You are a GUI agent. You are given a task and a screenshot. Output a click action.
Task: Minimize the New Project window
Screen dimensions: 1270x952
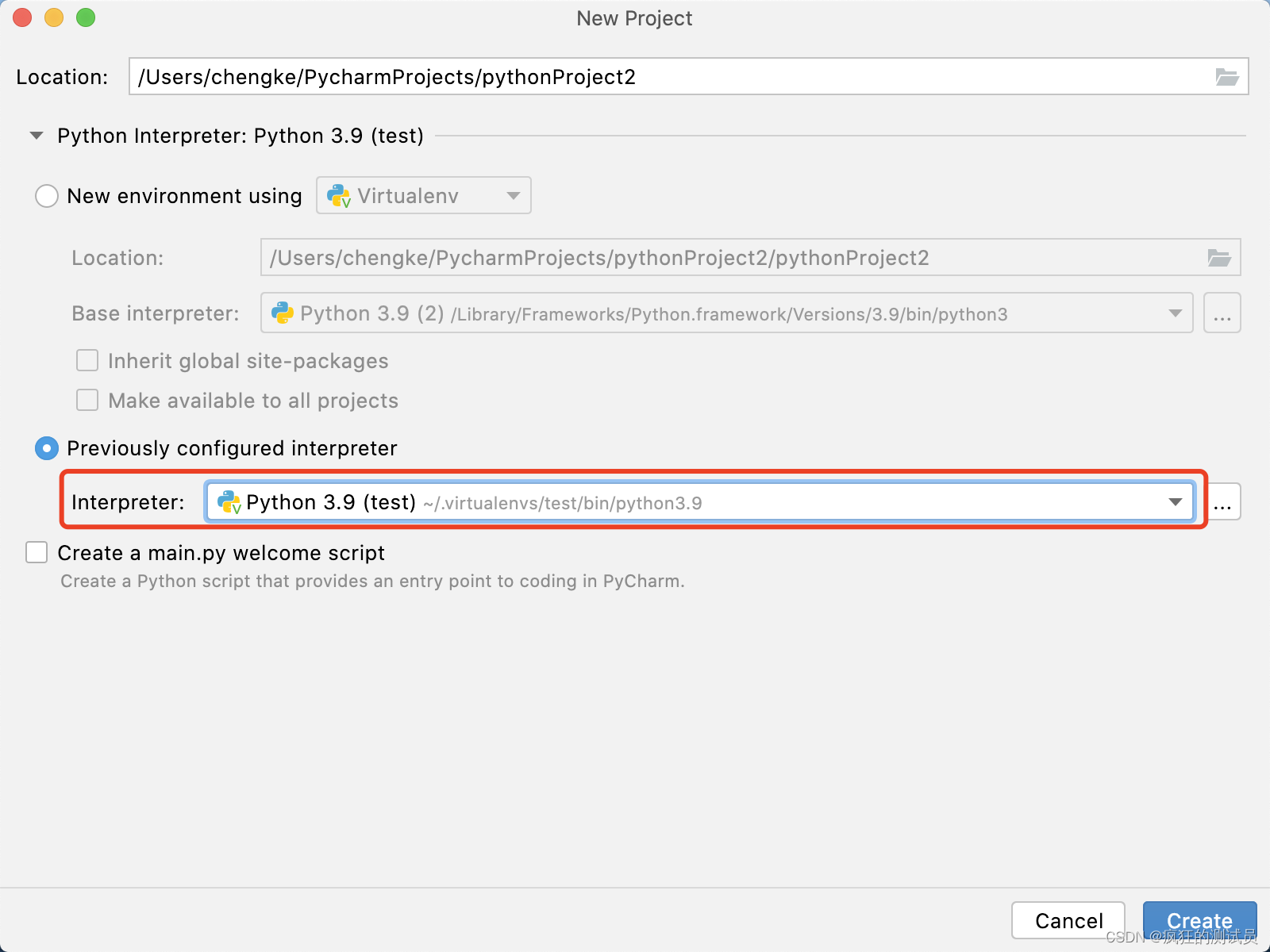[54, 17]
